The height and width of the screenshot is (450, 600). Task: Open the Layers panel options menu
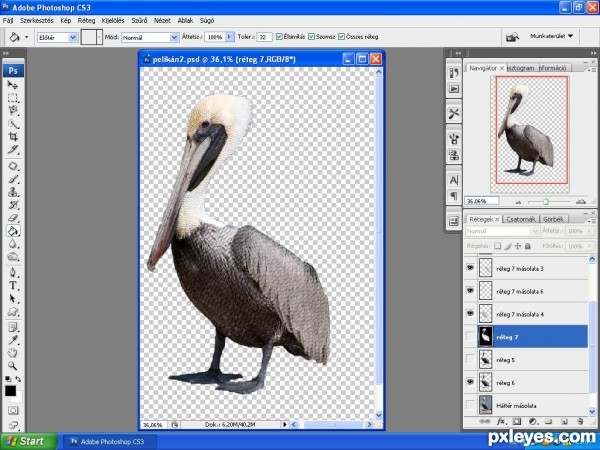[x=592, y=221]
